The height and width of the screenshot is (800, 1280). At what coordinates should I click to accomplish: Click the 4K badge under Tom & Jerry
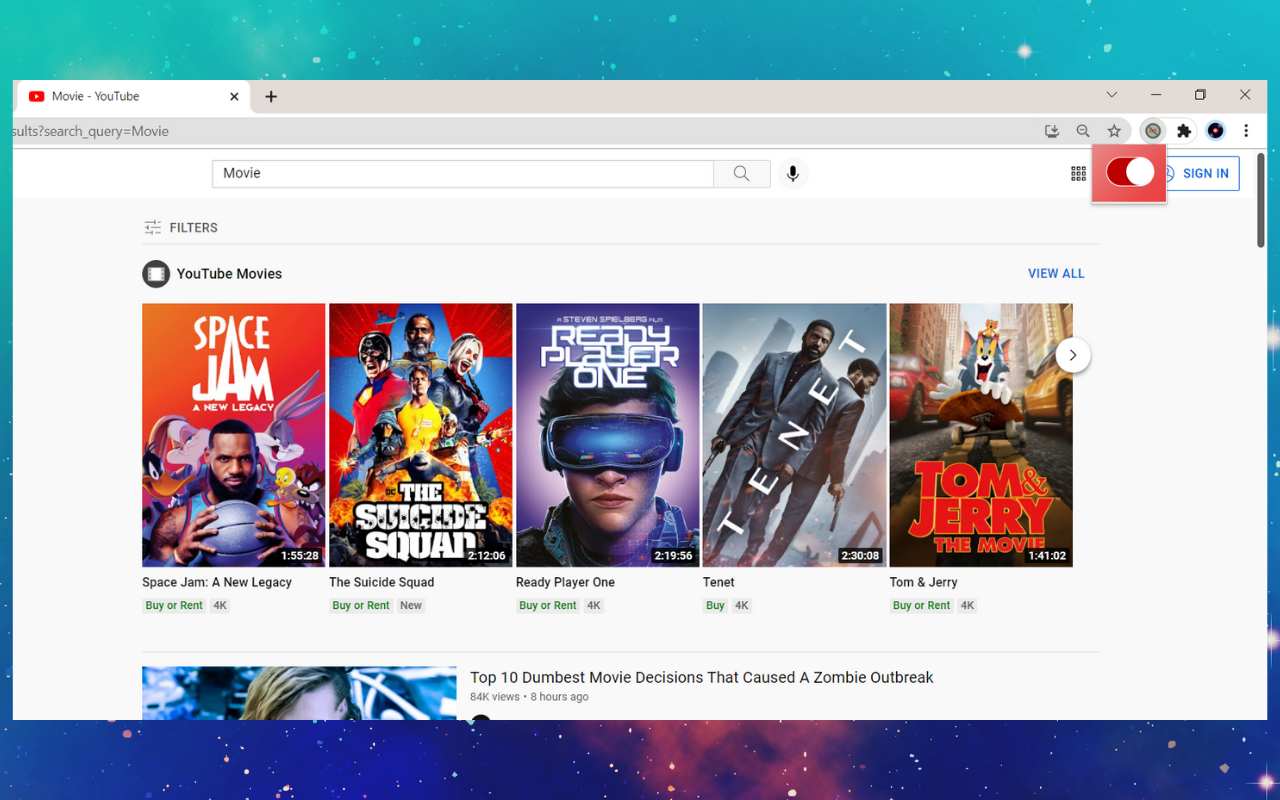pyautogui.click(x=967, y=606)
